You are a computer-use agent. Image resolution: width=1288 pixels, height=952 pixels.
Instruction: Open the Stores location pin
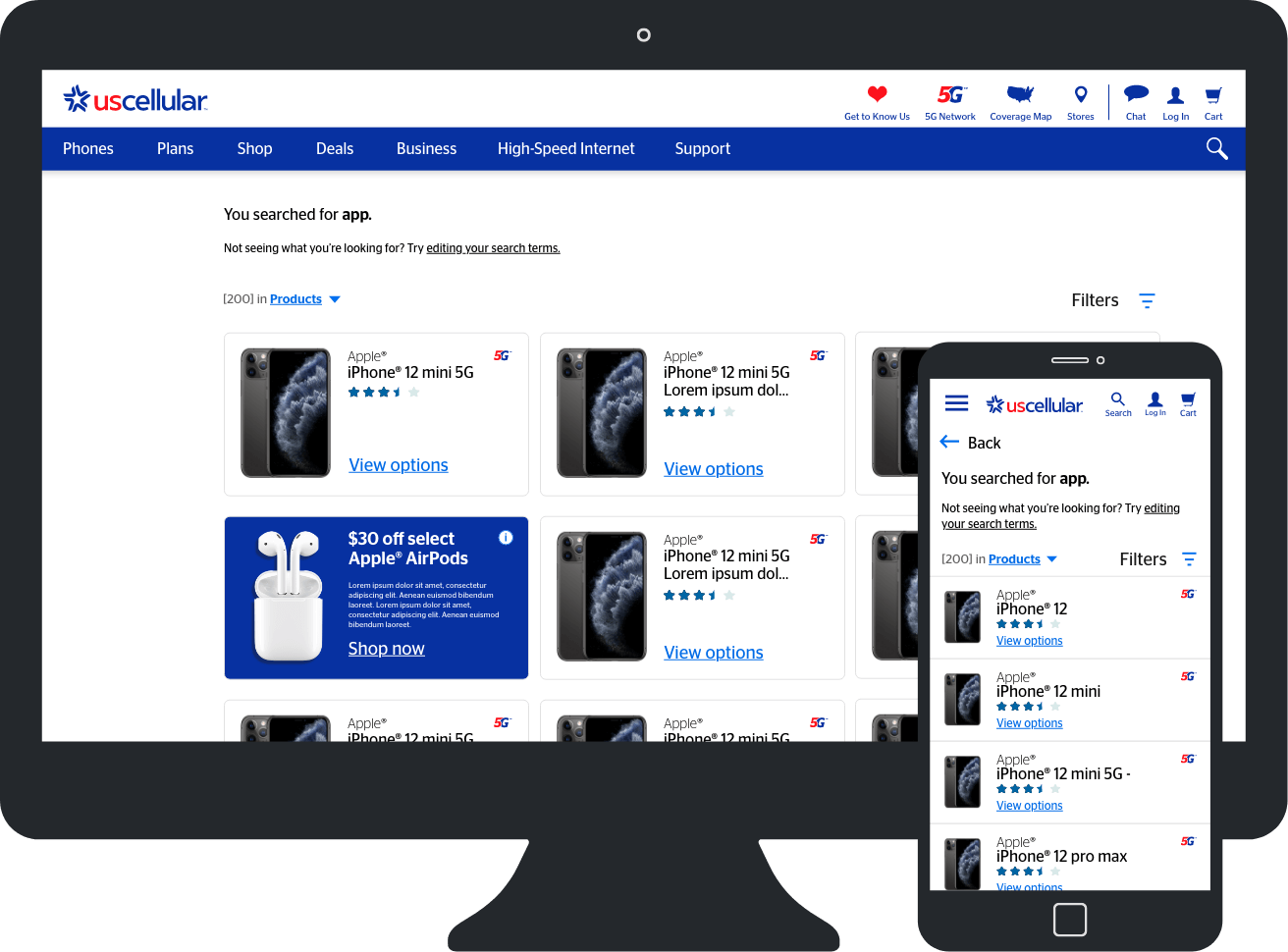click(x=1081, y=94)
